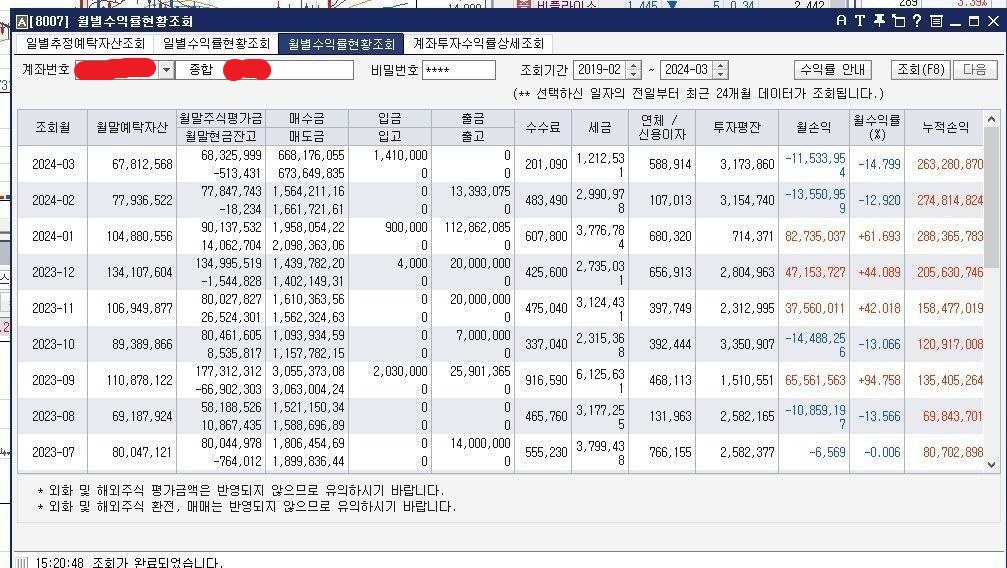Click the 134,107,604 month-end asset value

139,272
